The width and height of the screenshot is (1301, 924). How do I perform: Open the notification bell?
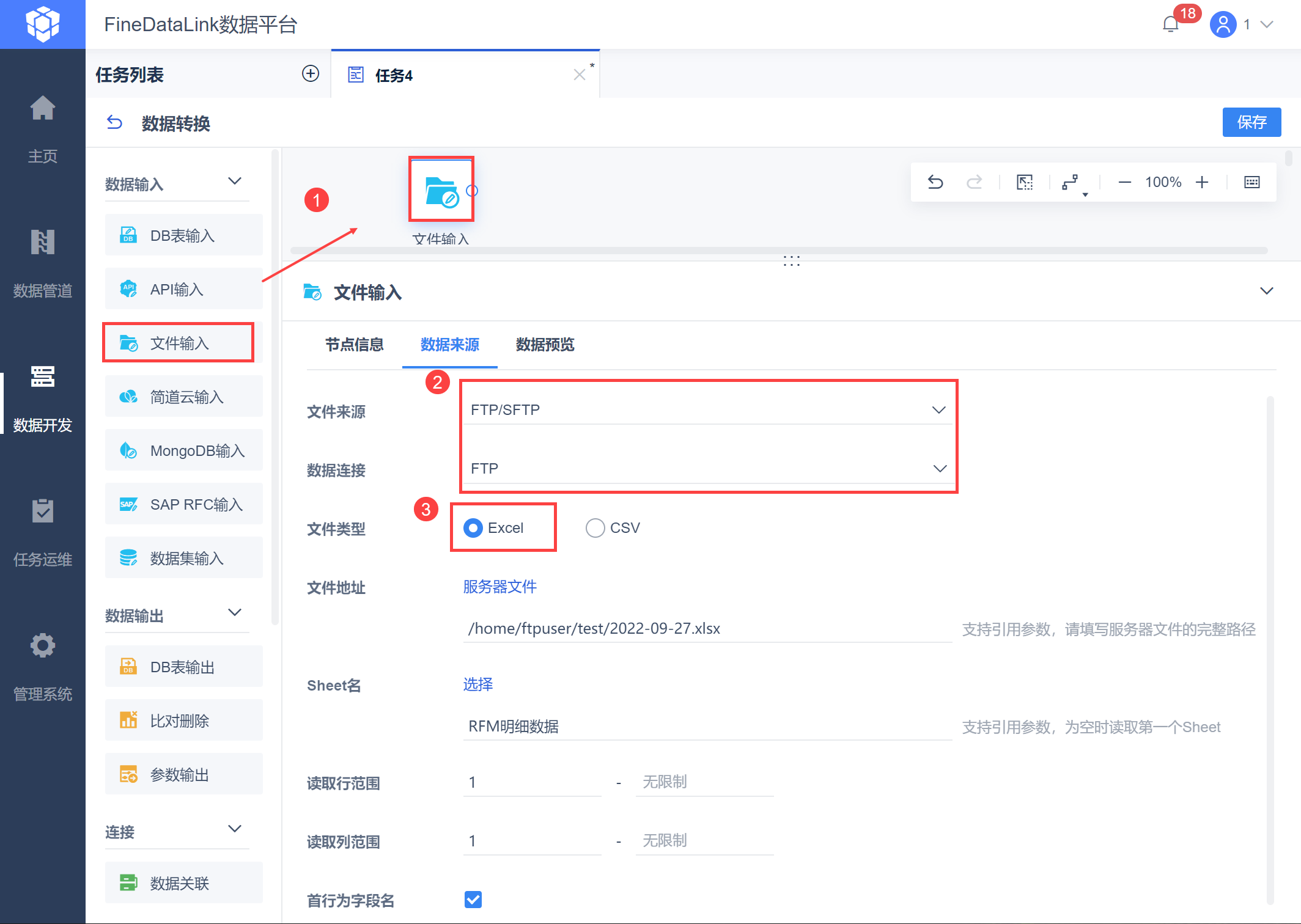(x=1170, y=24)
